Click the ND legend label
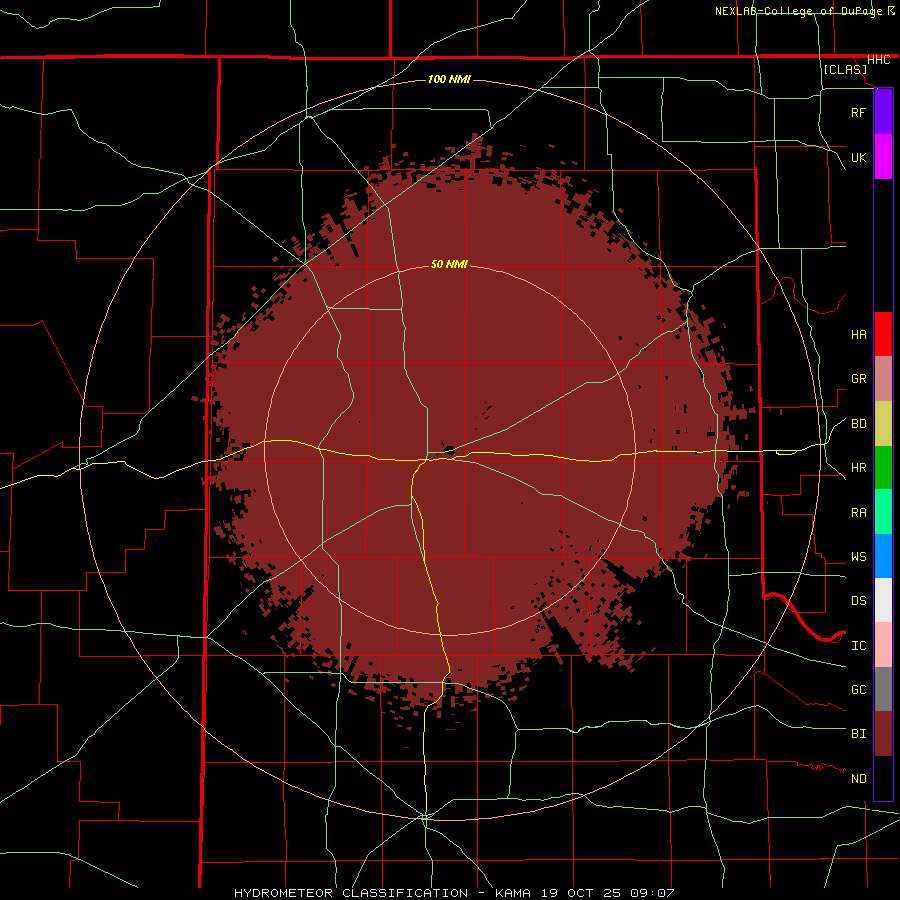Viewport: 900px width, 900px height. 859,779
